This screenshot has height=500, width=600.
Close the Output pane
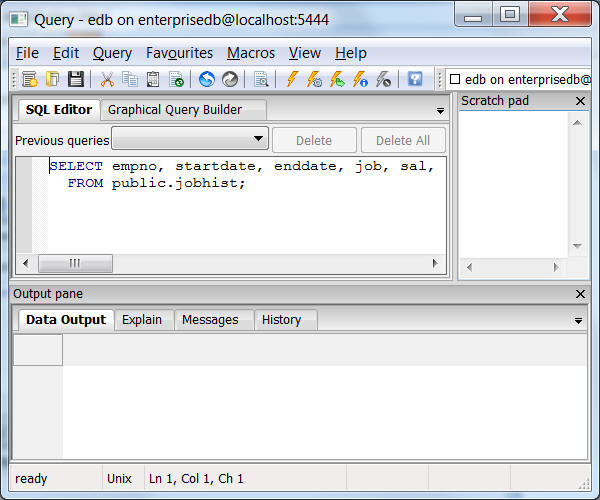tap(580, 294)
